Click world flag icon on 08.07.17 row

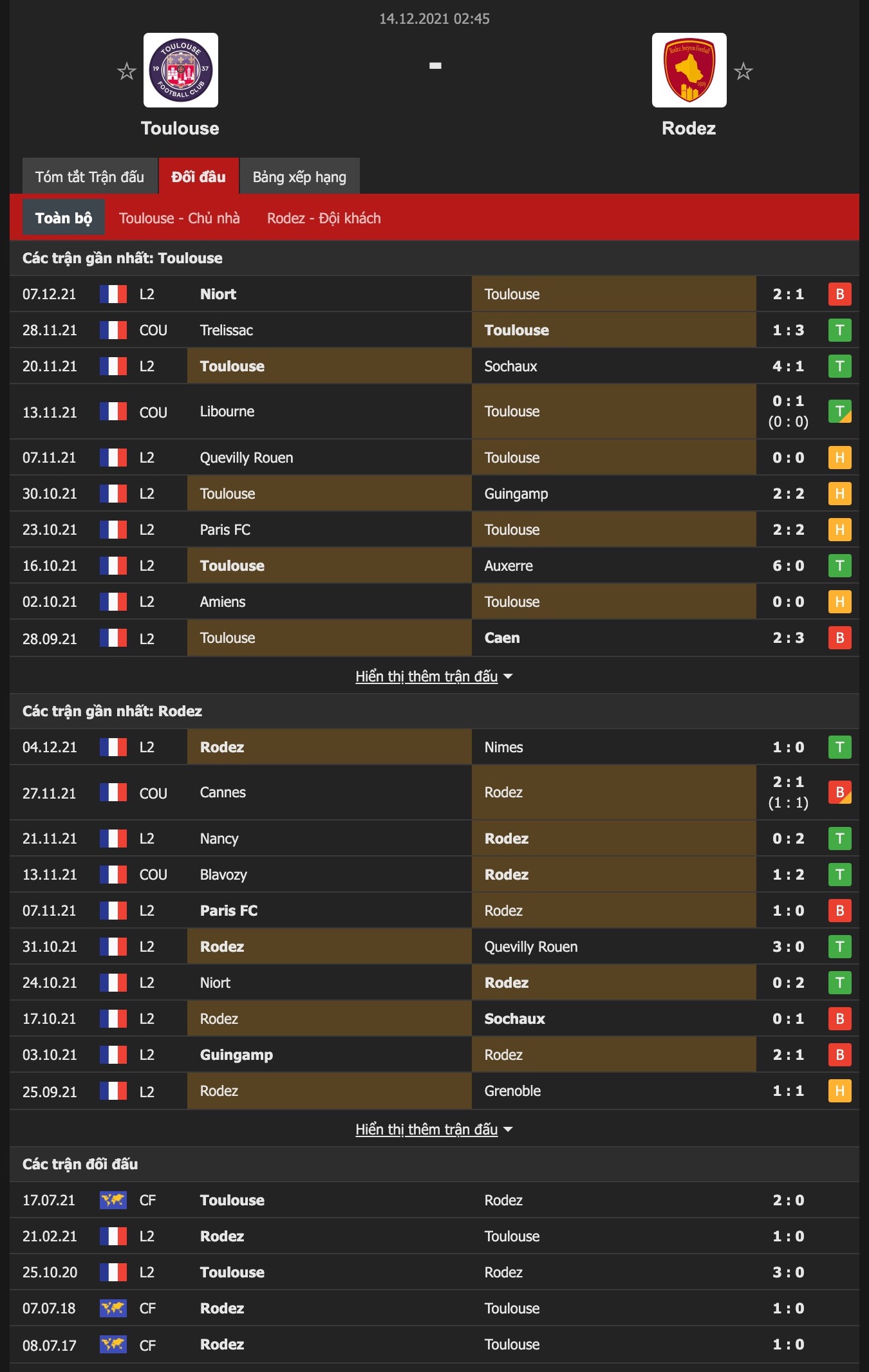pyautogui.click(x=113, y=1344)
